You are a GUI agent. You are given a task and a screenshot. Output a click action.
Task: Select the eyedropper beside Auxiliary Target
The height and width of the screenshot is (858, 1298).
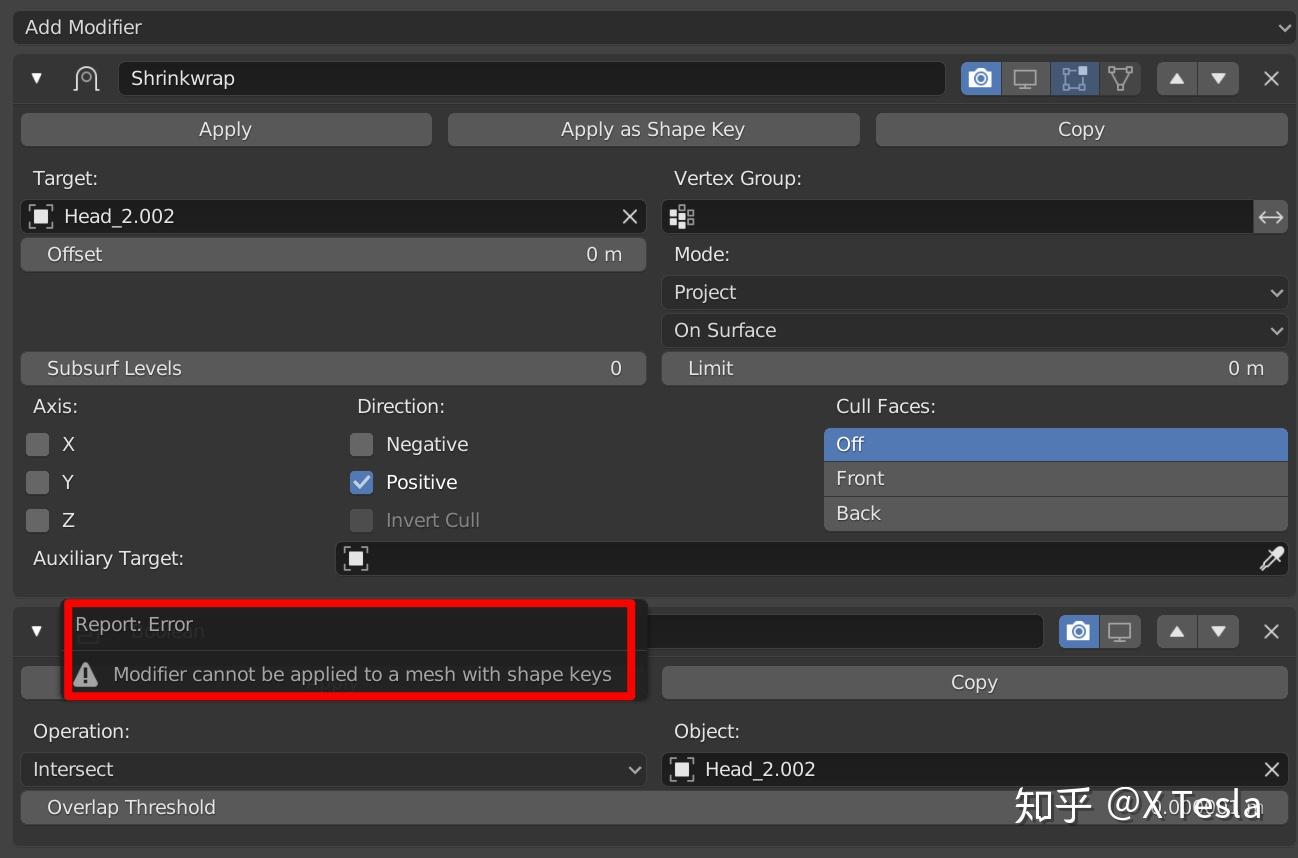(1271, 559)
